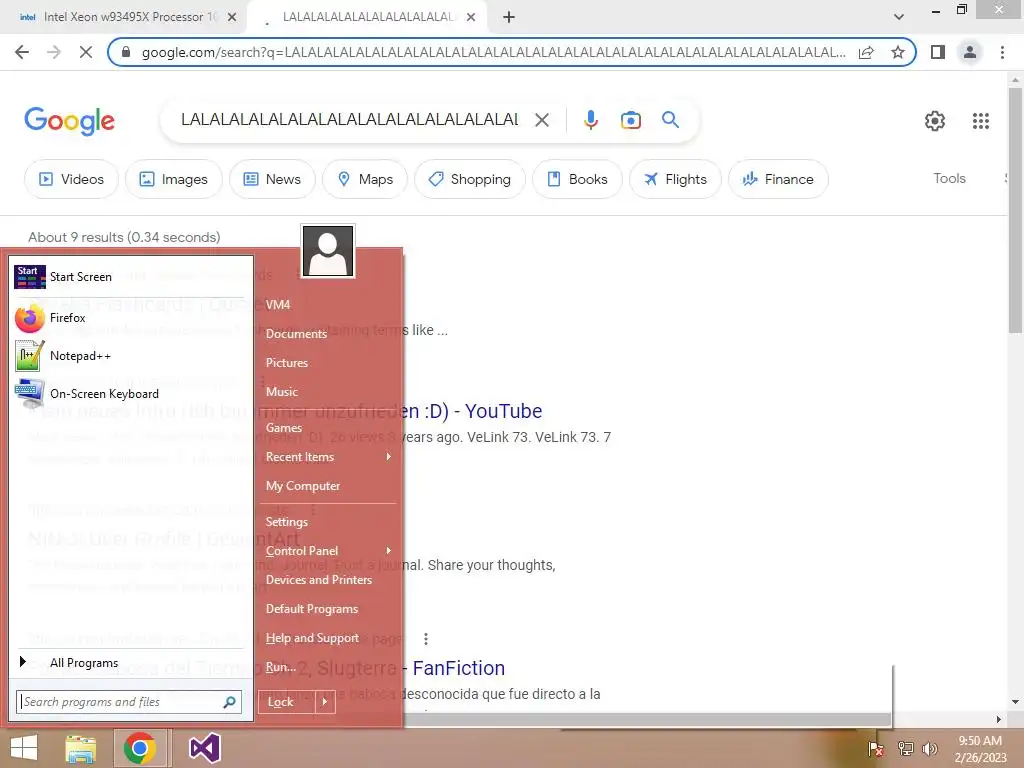Viewport: 1024px width, 768px height.
Task: Switch to Books results
Action: point(577,179)
